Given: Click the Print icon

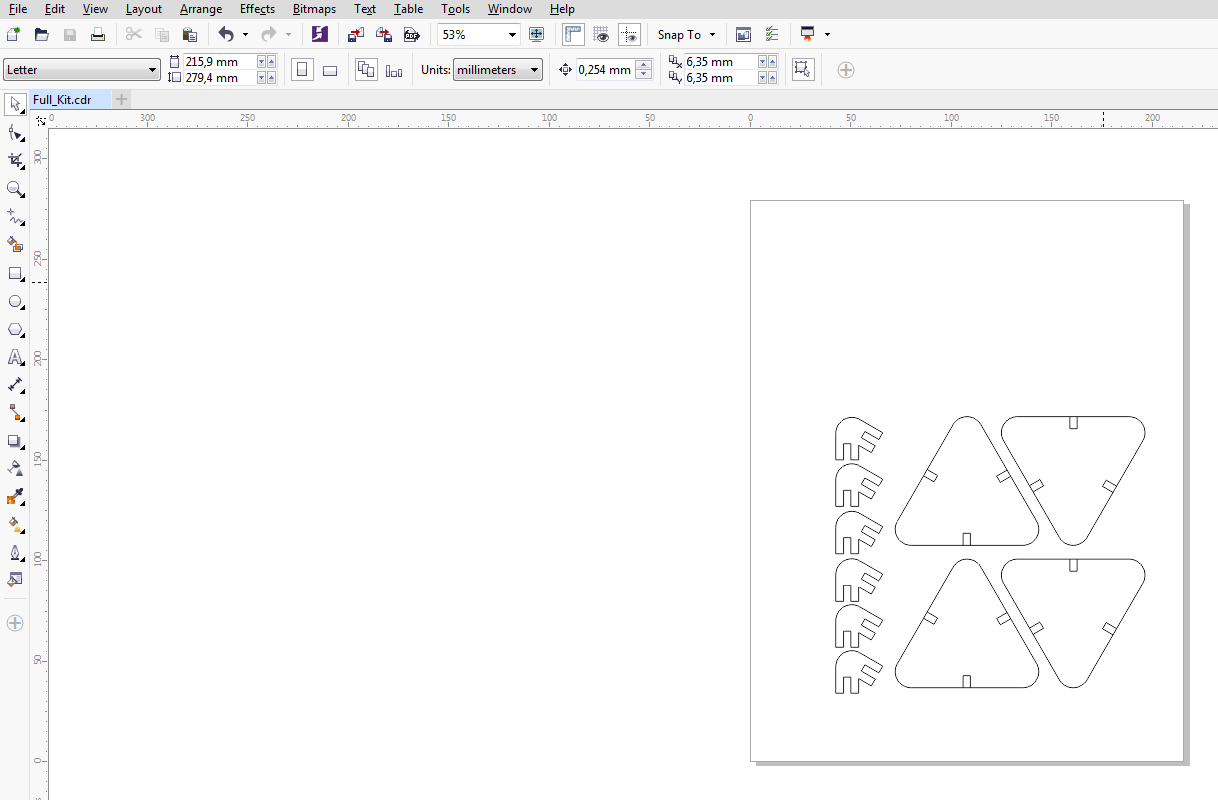Looking at the screenshot, I should click(97, 34).
